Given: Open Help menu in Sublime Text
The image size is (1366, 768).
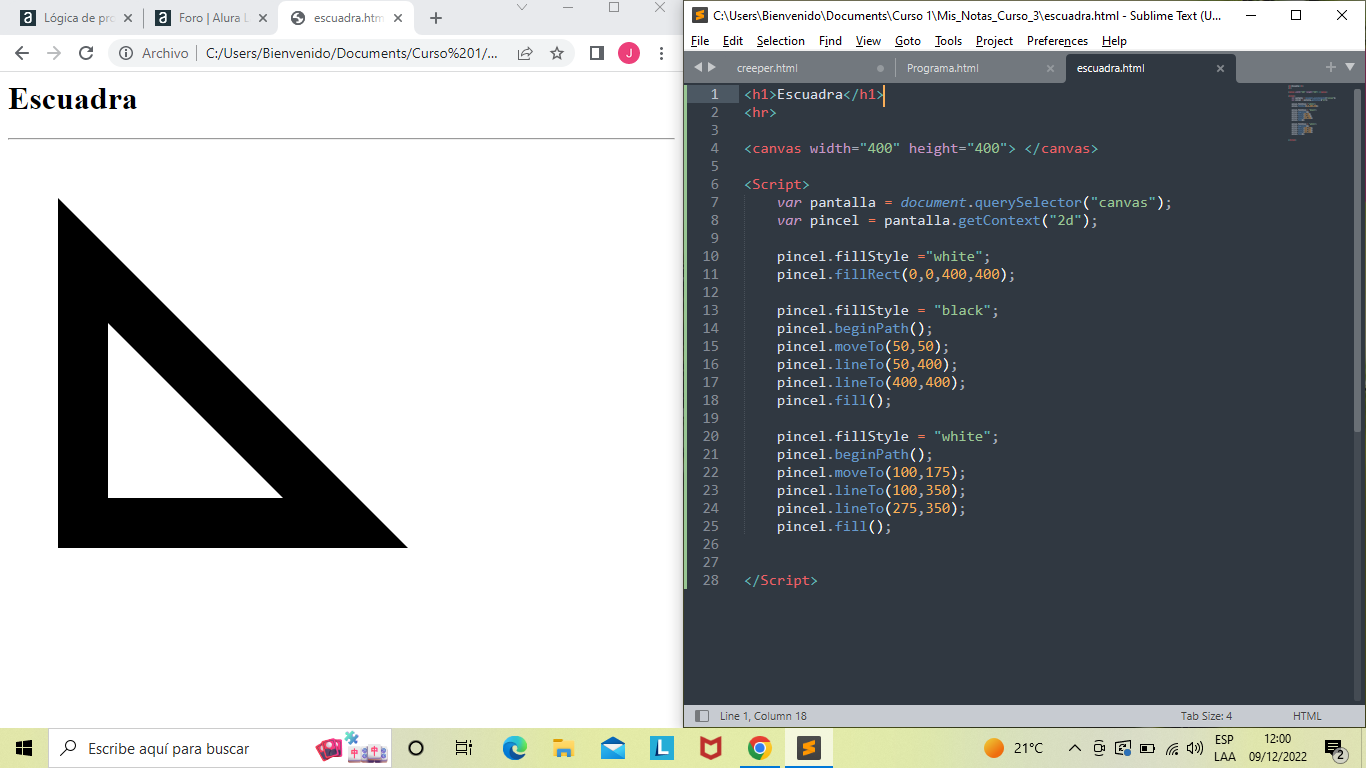Looking at the screenshot, I should pos(1114,41).
